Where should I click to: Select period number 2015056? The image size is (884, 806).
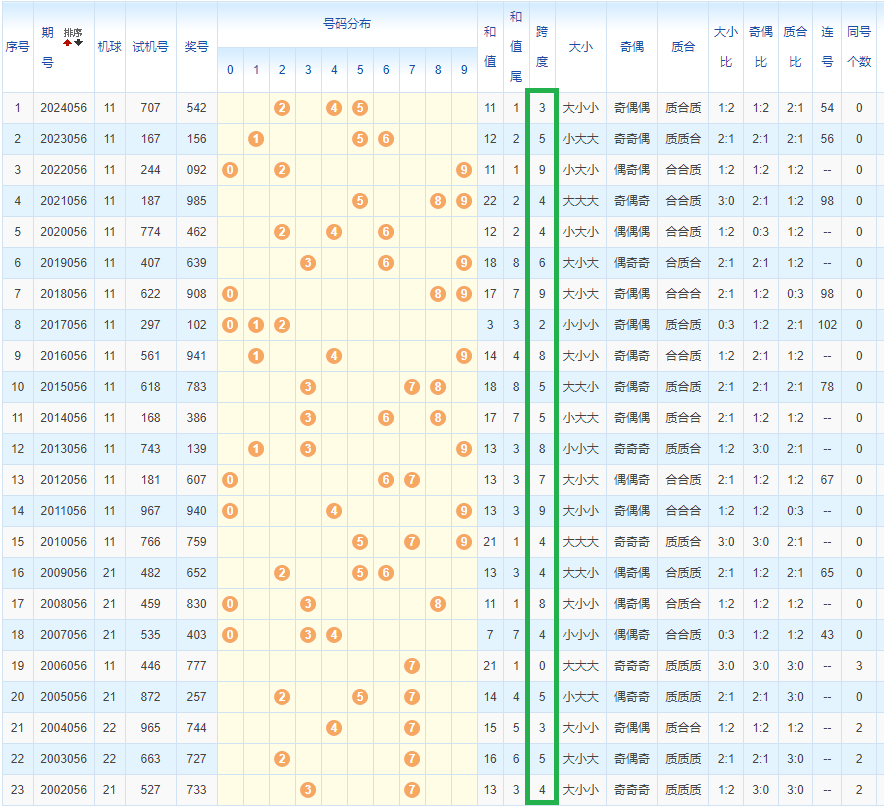[x=63, y=387]
